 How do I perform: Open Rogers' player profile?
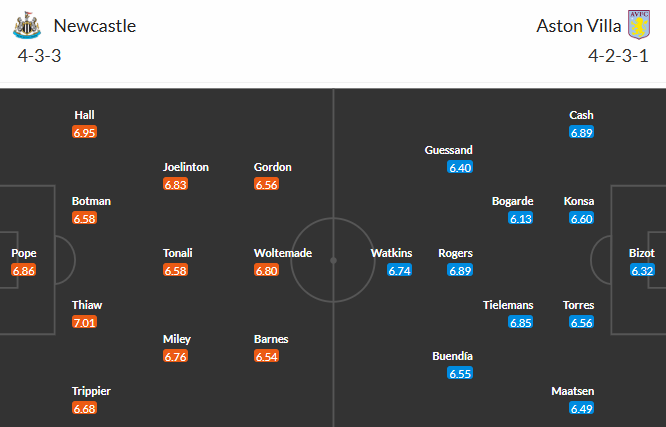pos(456,253)
